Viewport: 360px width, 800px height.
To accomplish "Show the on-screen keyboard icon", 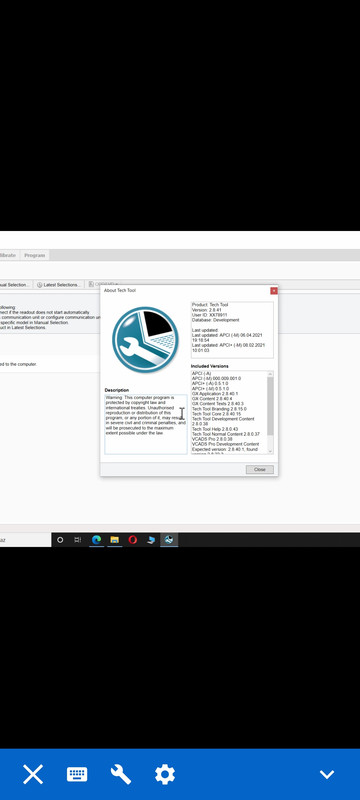I will (77, 774).
